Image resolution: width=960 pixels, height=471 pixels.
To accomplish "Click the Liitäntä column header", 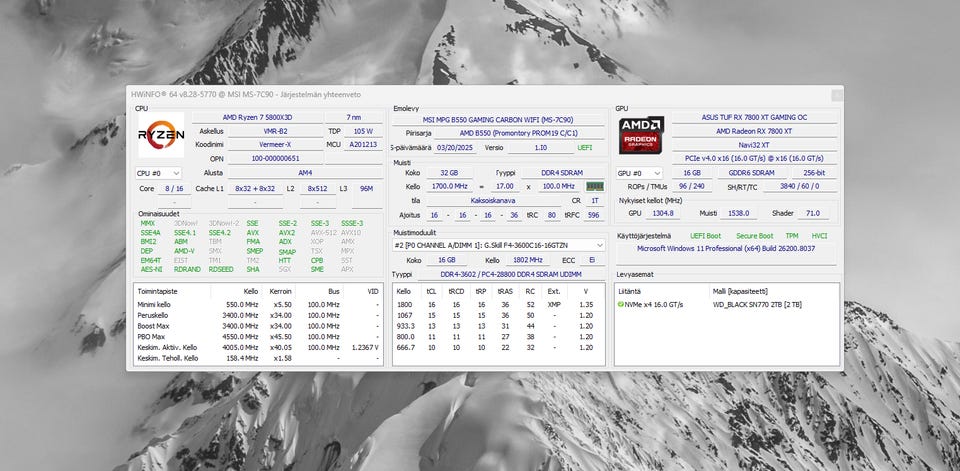I will pos(629,291).
